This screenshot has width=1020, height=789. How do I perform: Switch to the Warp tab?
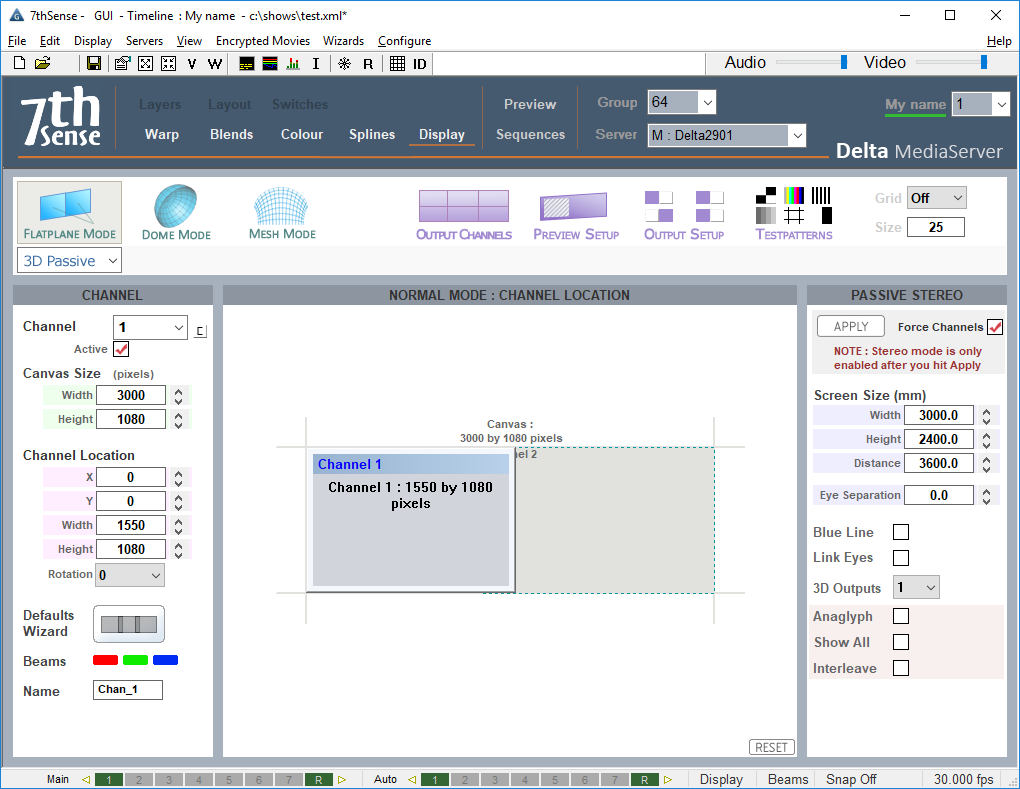162,134
